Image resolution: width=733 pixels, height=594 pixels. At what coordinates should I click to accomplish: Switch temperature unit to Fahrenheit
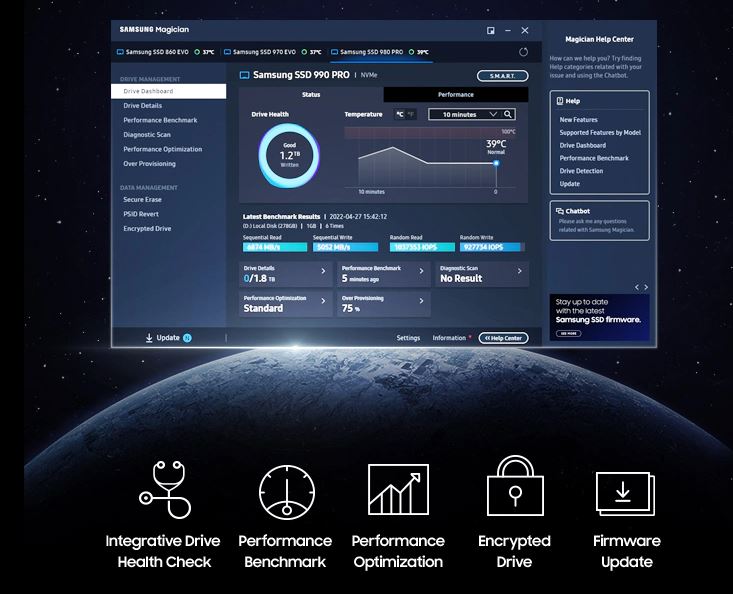pos(411,114)
